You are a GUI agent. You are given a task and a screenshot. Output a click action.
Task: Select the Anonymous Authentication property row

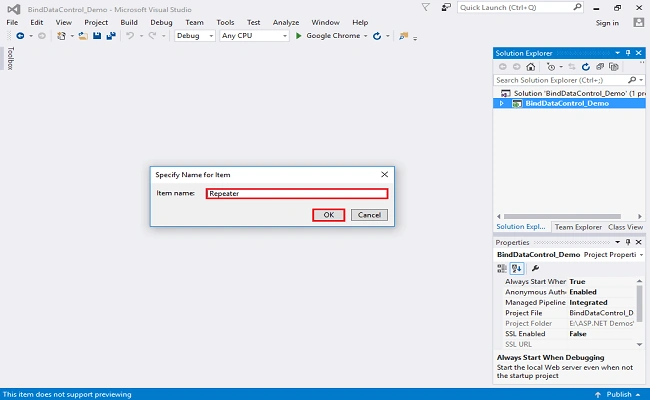pos(566,292)
